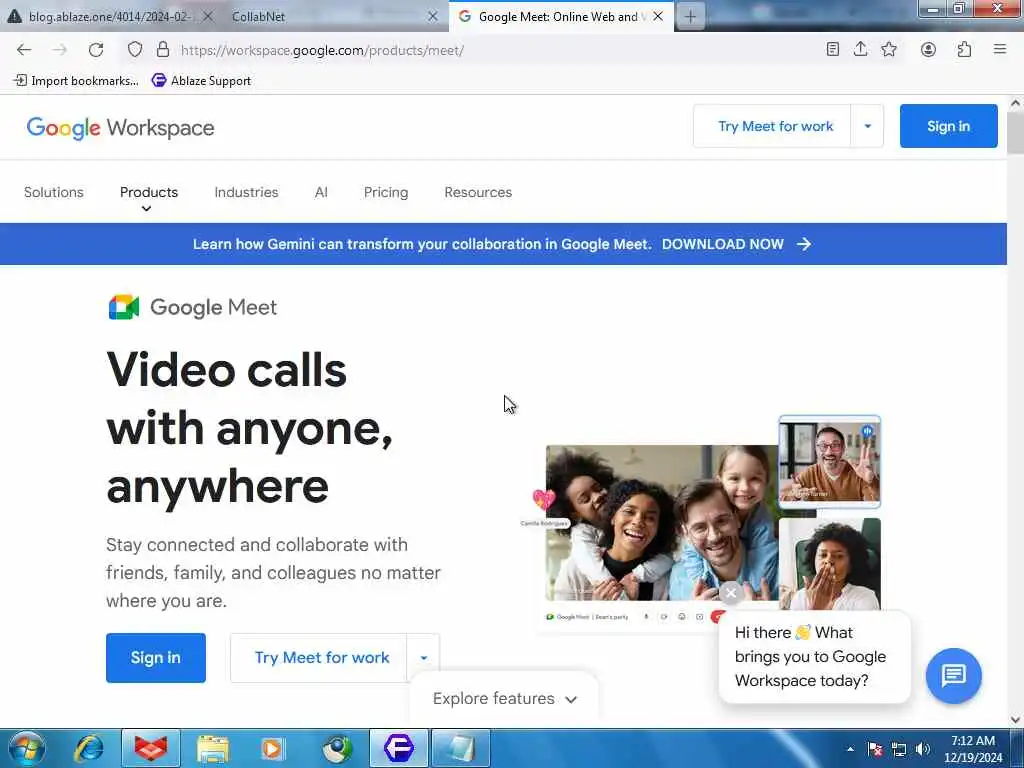Screen dimensions: 1024x768
Task: Click the arrow icon after DOWNLOAD NOW
Action: [804, 244]
